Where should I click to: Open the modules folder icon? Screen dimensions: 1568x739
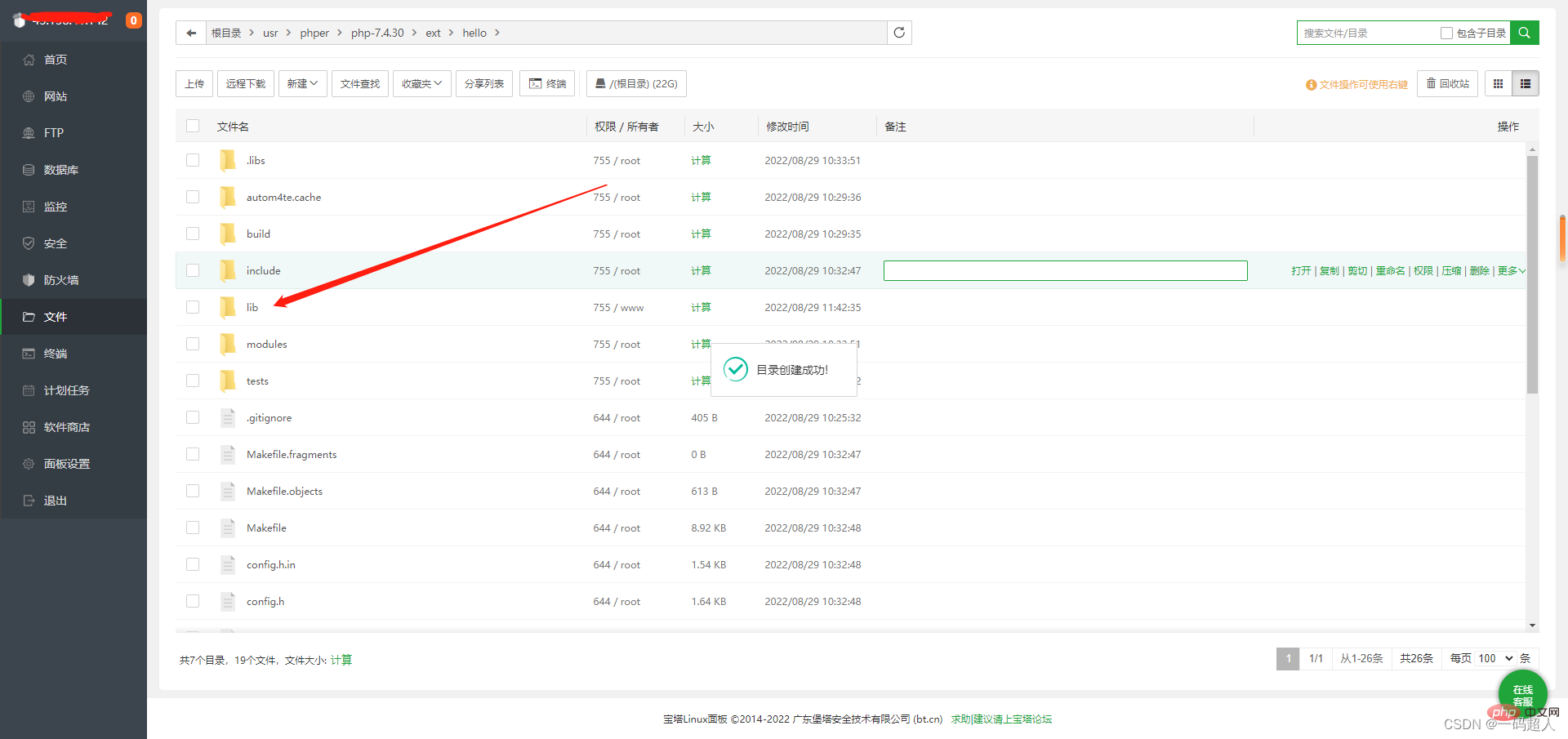click(228, 344)
